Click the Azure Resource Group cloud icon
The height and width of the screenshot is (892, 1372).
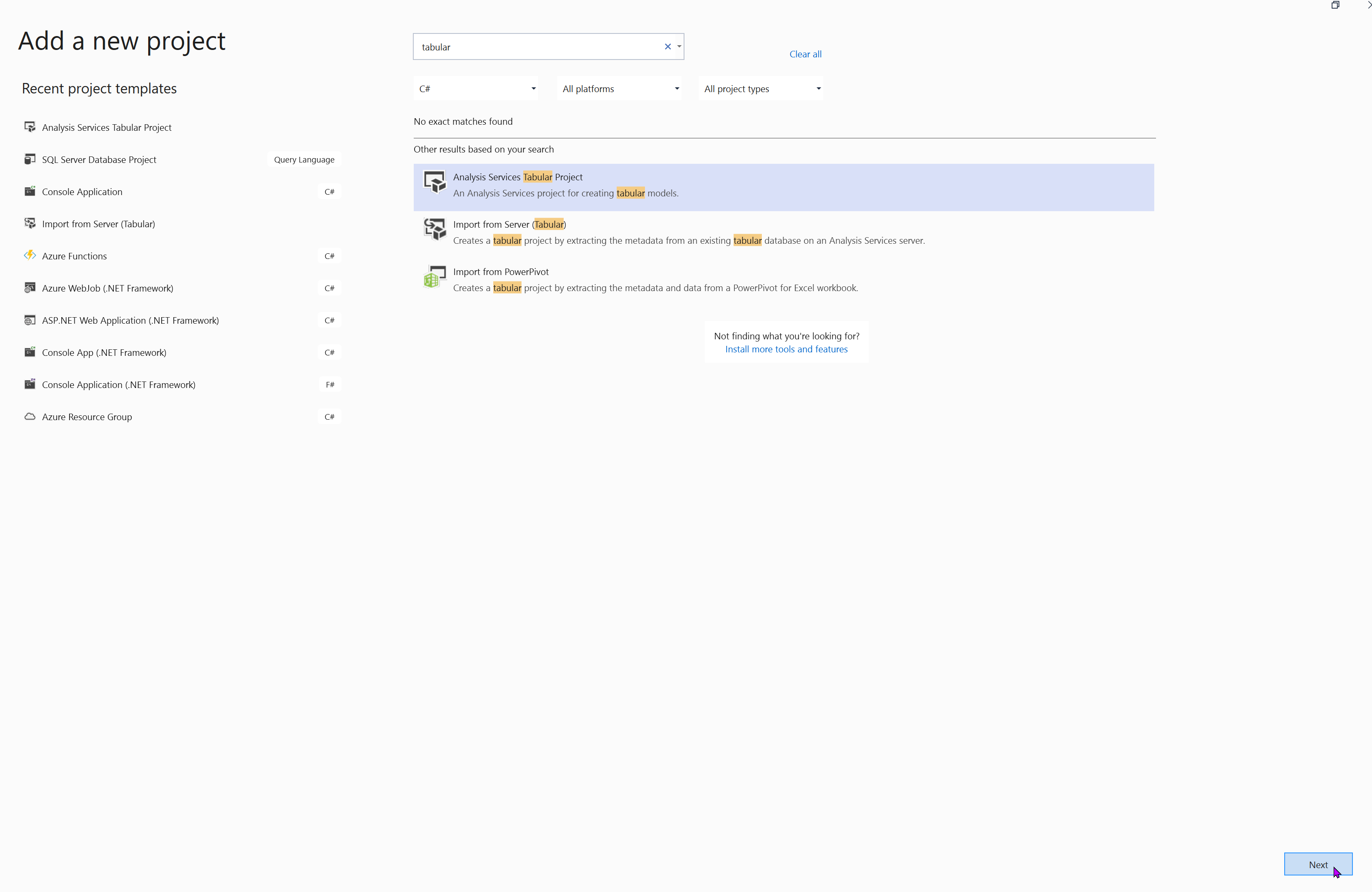tap(30, 417)
